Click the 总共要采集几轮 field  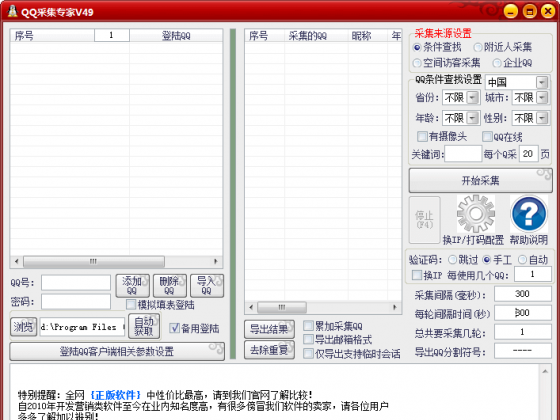pyautogui.click(x=522, y=332)
